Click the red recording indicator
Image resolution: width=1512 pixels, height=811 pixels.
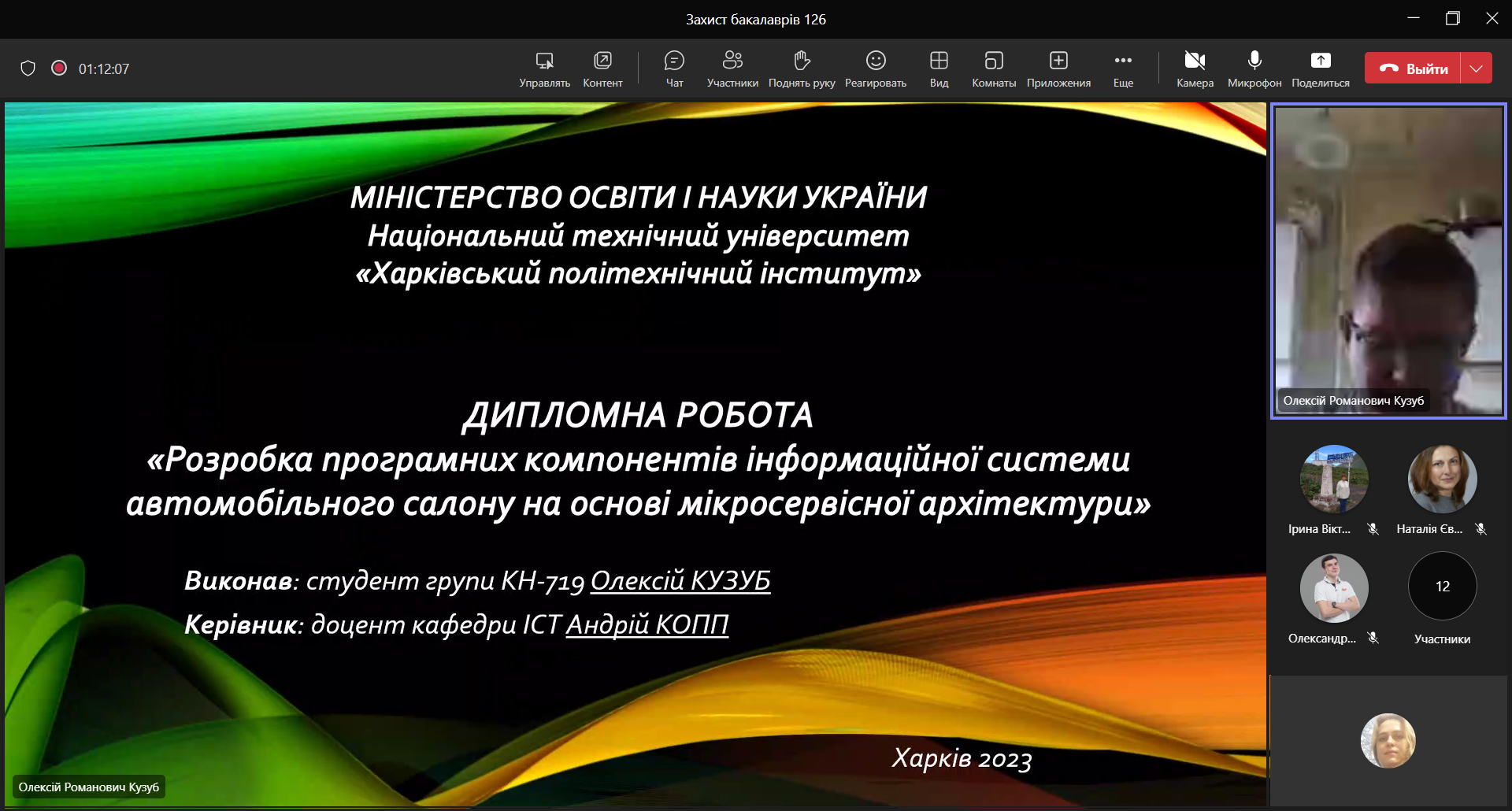click(x=59, y=68)
